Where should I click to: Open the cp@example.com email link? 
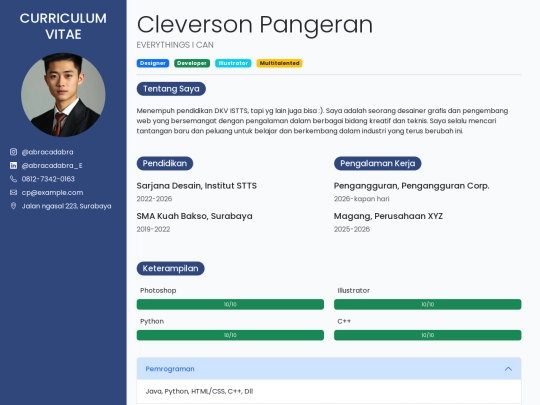click(52, 193)
